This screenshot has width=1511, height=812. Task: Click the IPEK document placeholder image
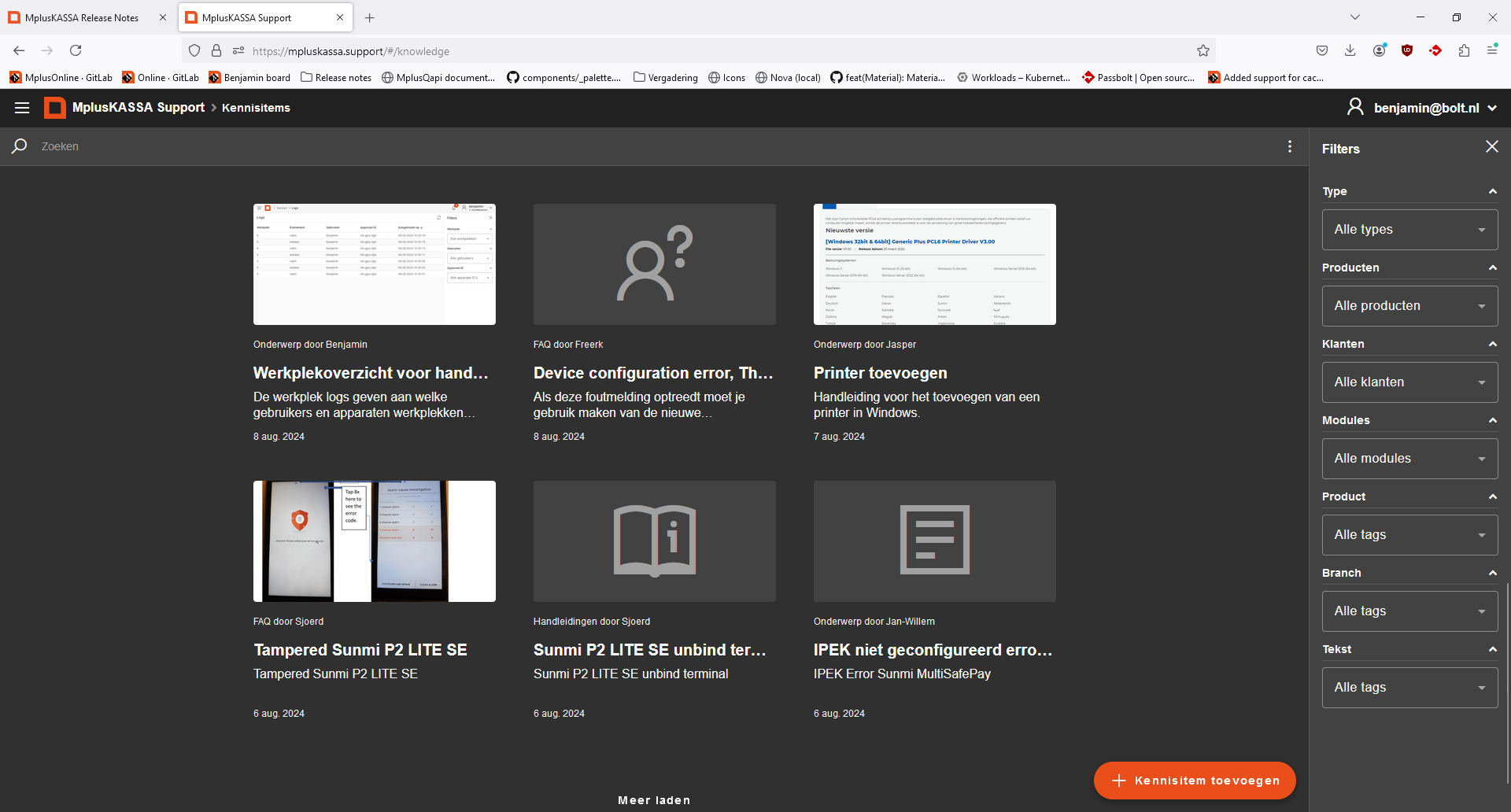(935, 541)
